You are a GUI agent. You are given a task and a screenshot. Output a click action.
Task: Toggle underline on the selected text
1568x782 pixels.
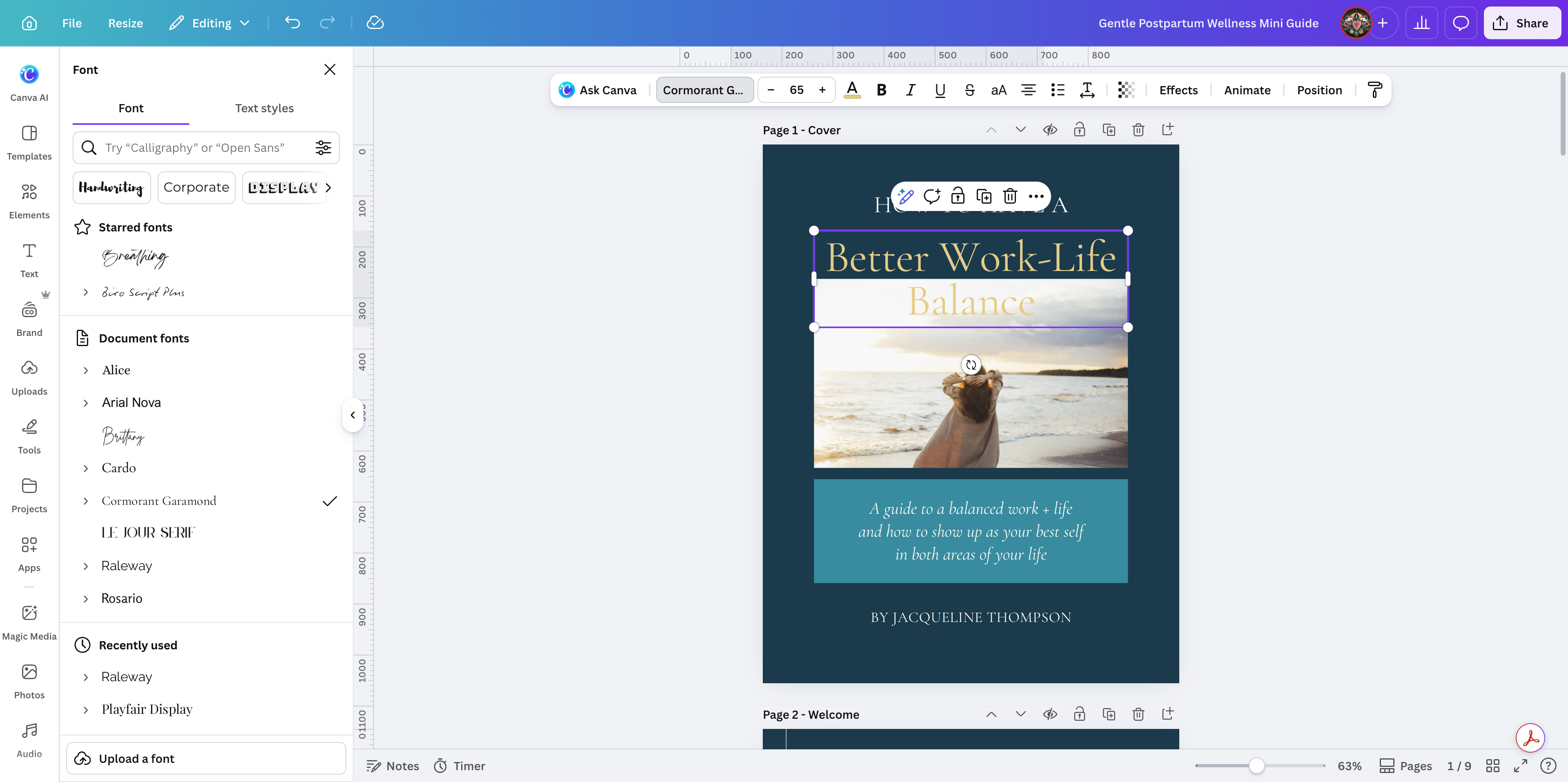940,90
